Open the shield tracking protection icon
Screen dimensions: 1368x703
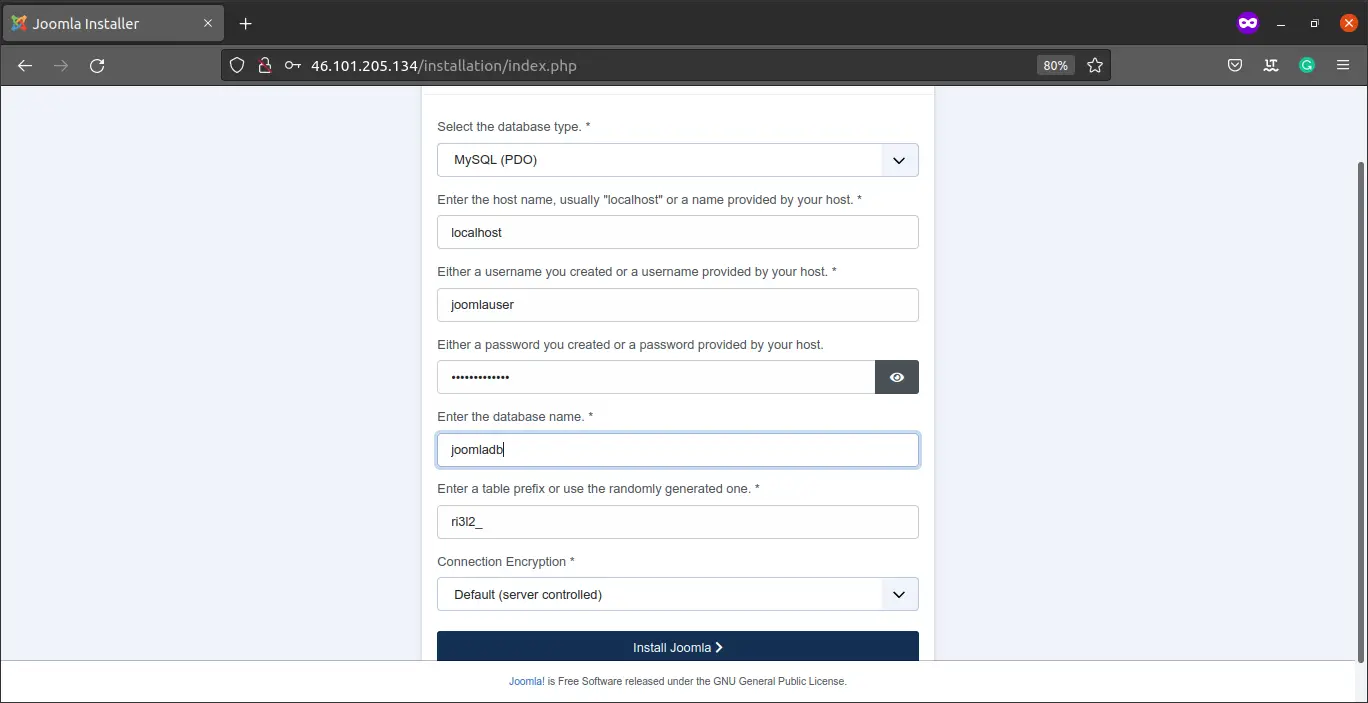click(x=237, y=65)
